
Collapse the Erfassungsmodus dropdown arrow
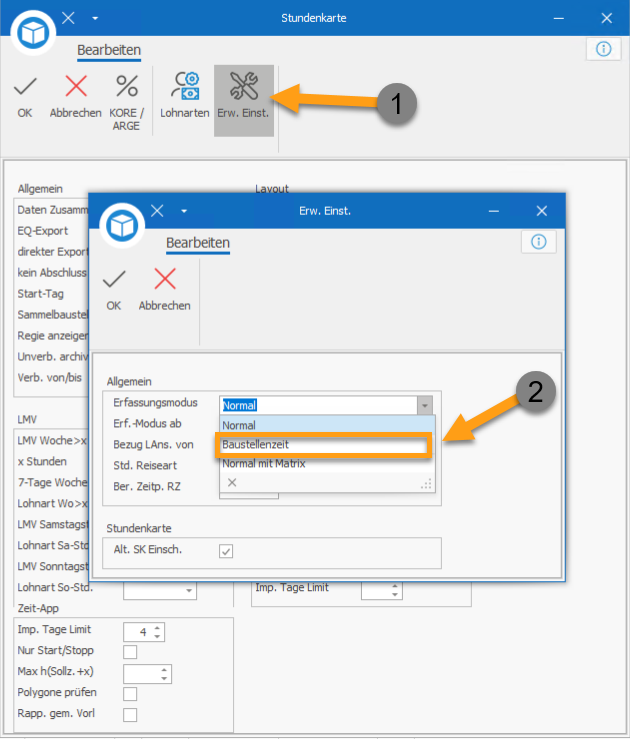point(425,405)
